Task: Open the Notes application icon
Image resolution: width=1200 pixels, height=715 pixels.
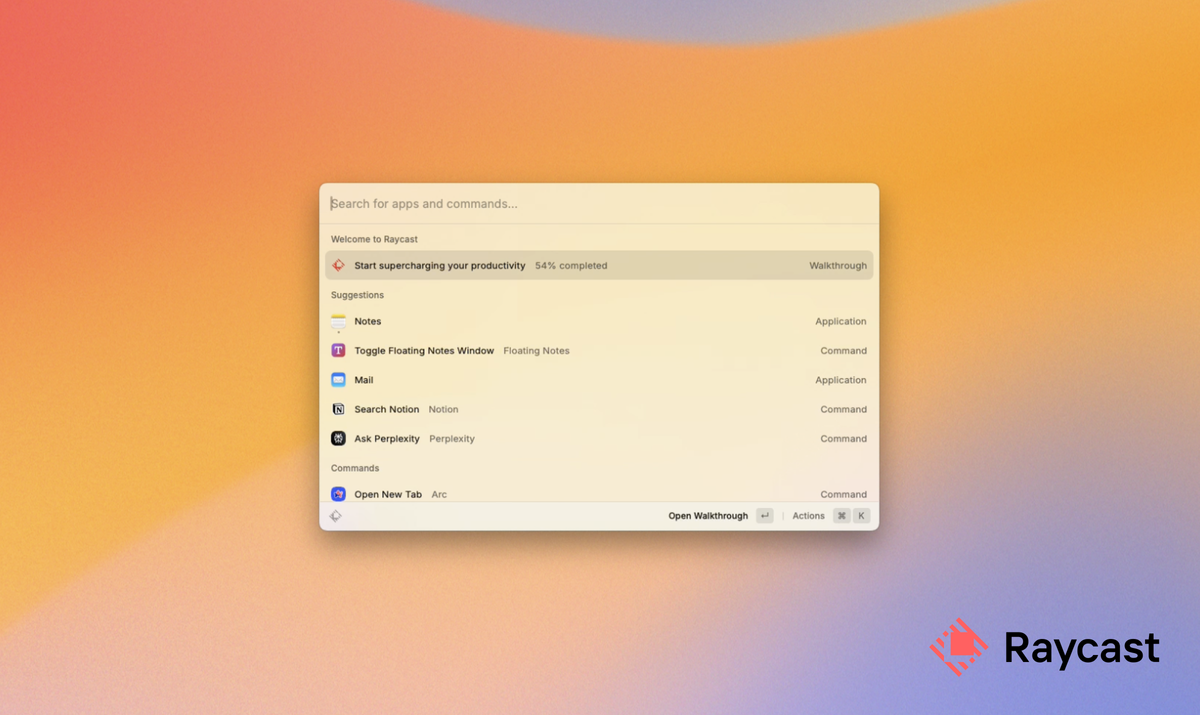Action: click(x=339, y=321)
